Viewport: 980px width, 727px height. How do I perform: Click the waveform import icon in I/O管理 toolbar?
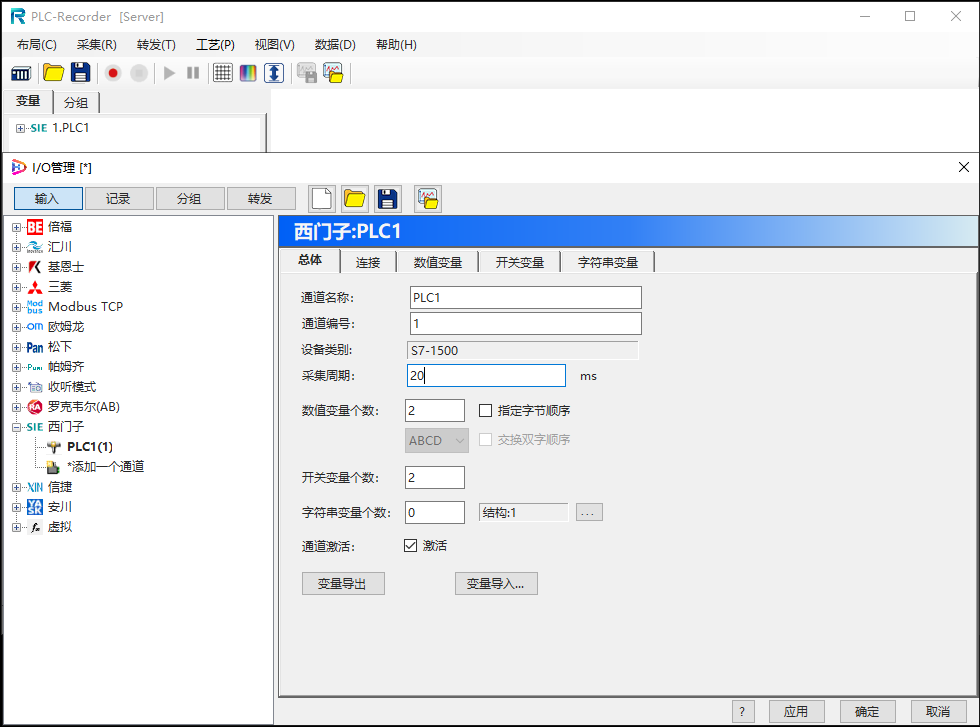click(x=427, y=198)
